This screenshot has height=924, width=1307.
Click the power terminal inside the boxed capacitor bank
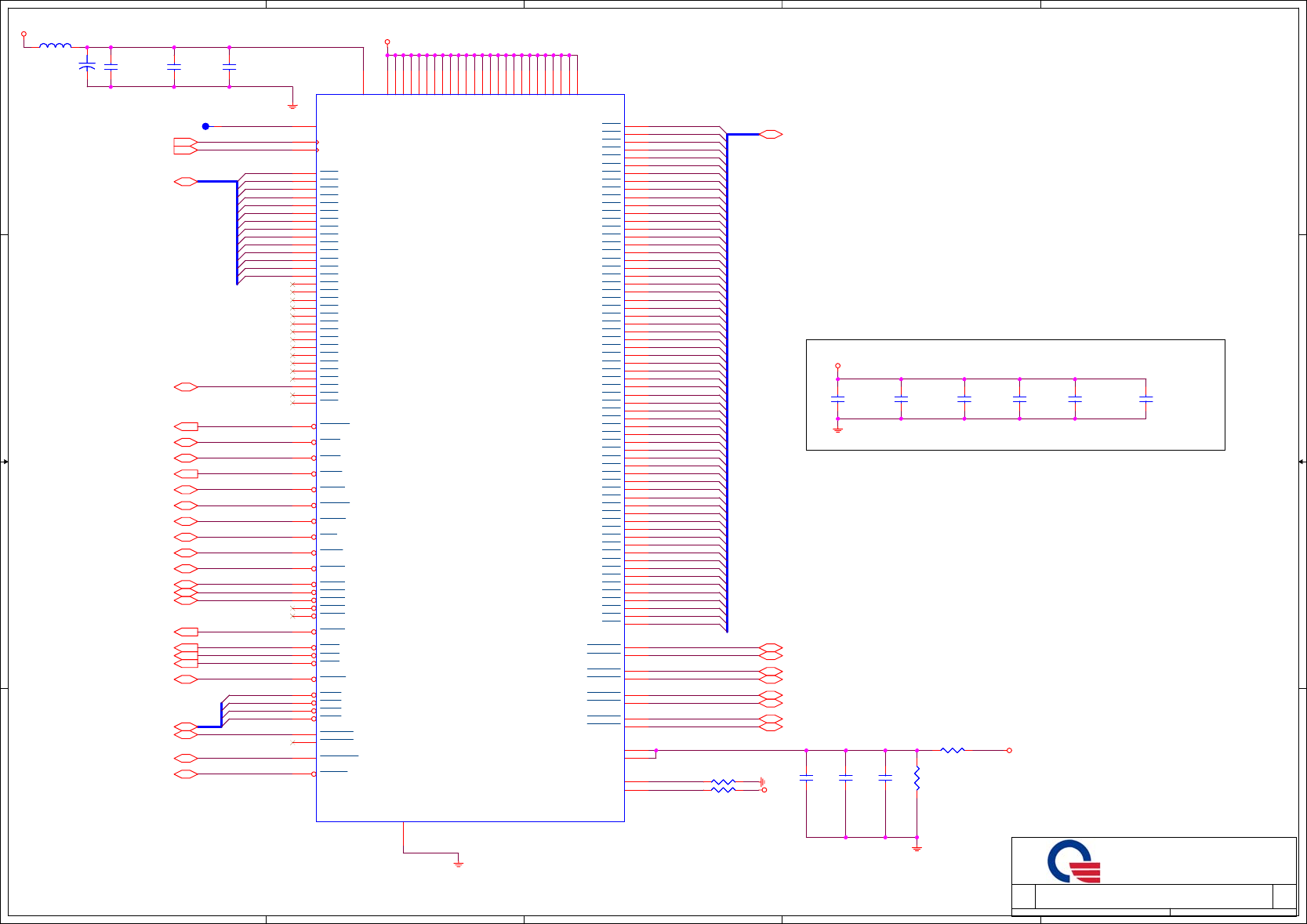click(x=837, y=365)
